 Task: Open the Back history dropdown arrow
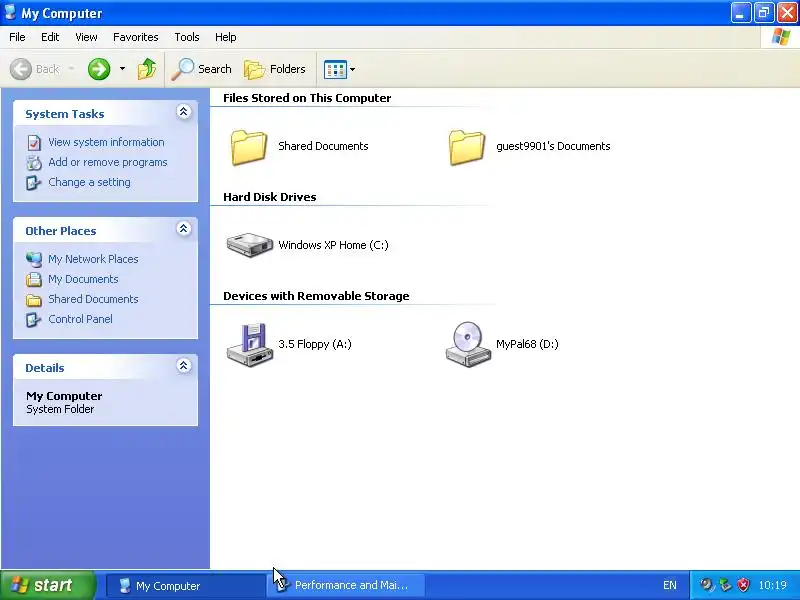click(71, 68)
